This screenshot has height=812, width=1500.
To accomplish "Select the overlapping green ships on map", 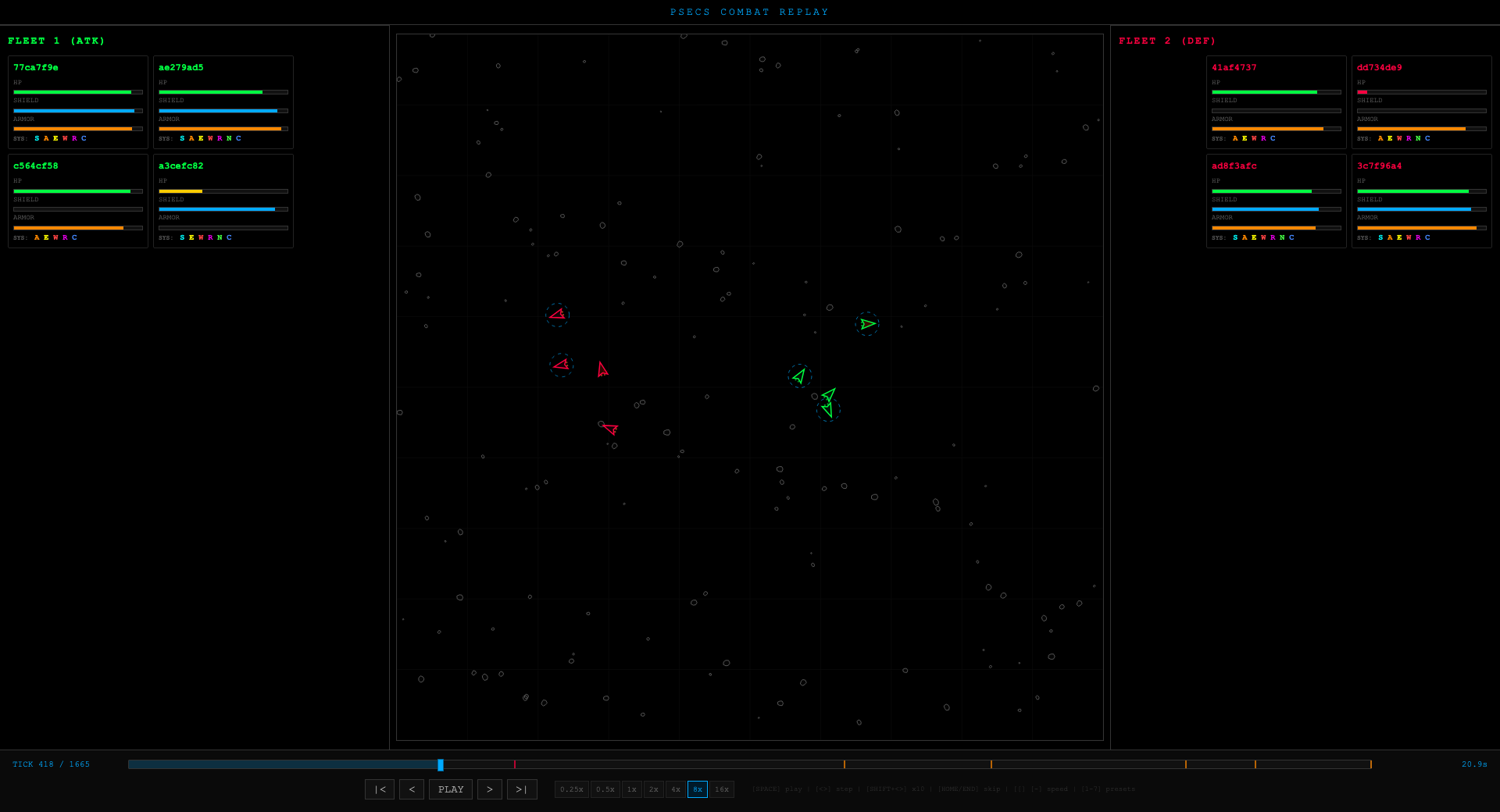I will click(x=828, y=402).
